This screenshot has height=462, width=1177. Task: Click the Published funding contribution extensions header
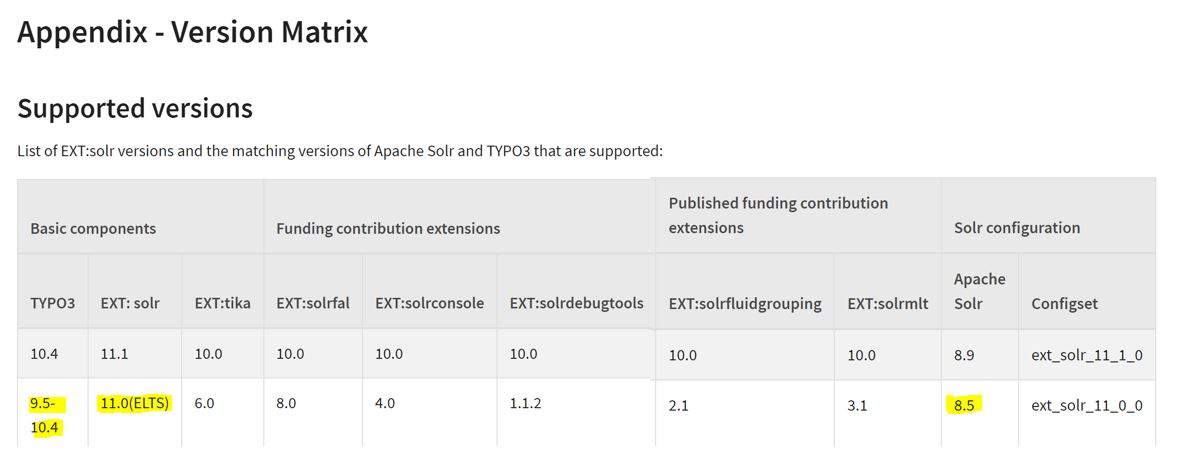tap(778, 215)
